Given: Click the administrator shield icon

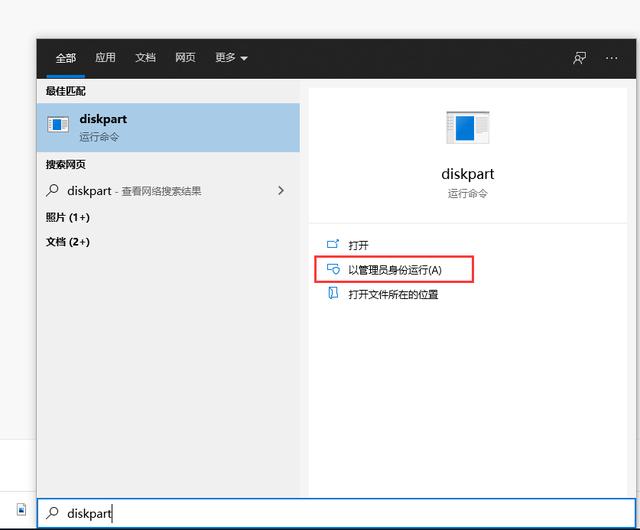Looking at the screenshot, I should point(333,269).
